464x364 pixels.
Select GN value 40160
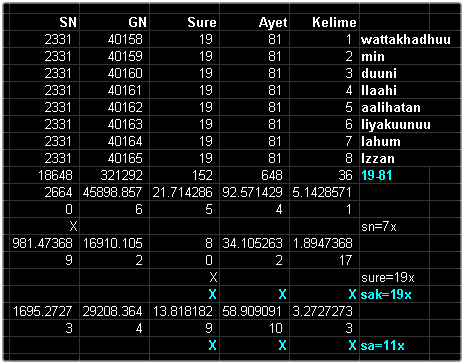(x=125, y=73)
